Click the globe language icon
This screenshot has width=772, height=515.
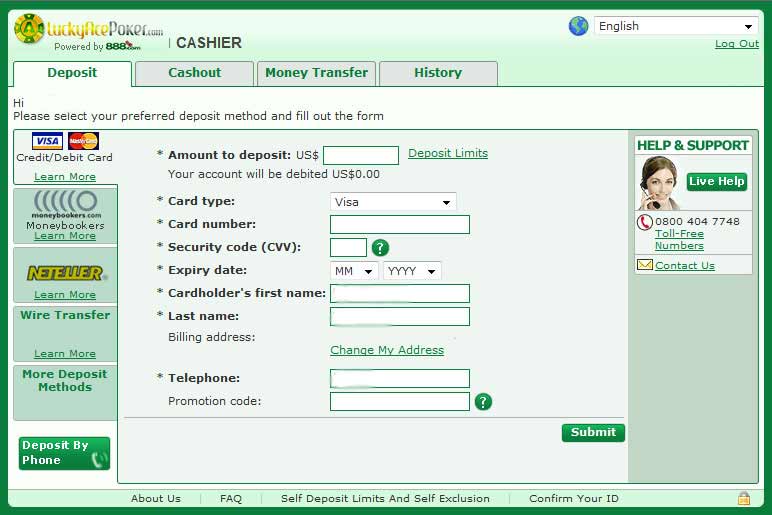coord(579,26)
